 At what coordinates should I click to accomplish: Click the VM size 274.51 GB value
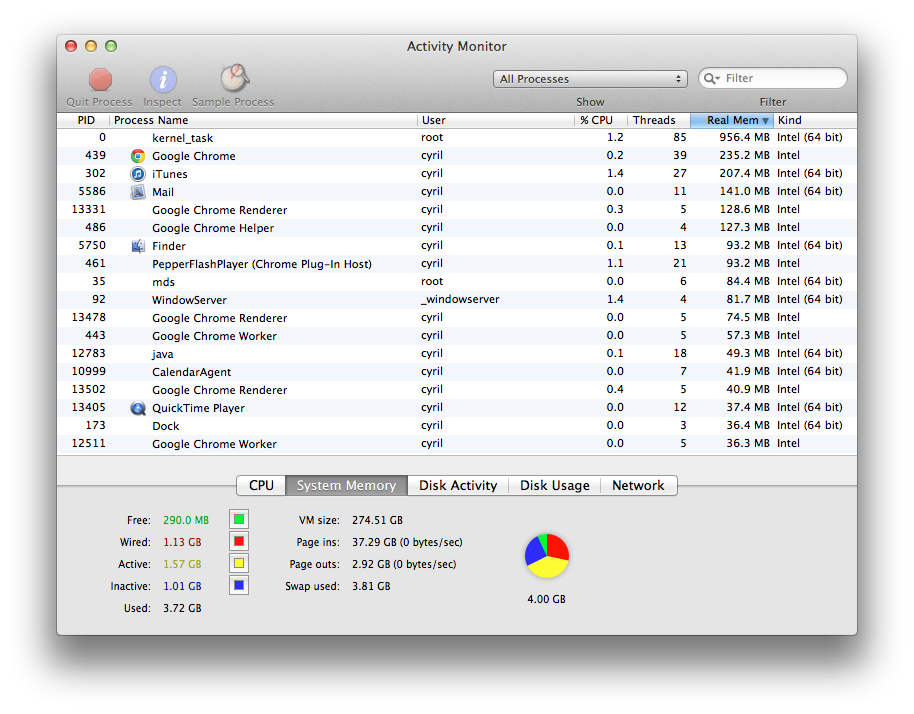pyautogui.click(x=377, y=520)
